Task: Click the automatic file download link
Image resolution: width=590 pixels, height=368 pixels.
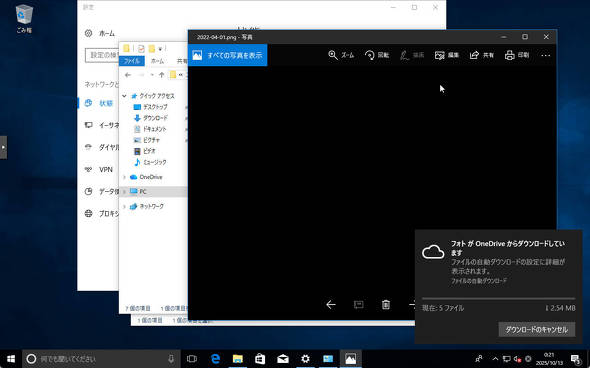Action: tap(479, 281)
